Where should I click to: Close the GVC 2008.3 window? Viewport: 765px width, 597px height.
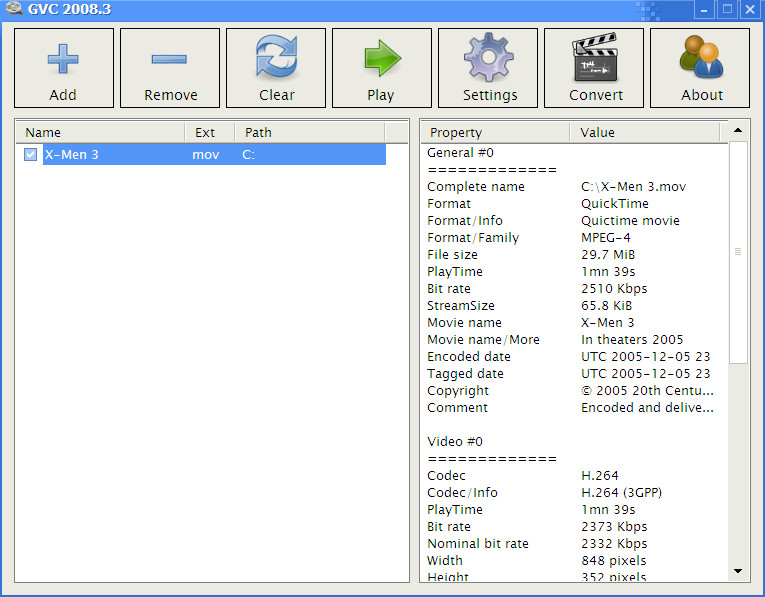[x=750, y=9]
